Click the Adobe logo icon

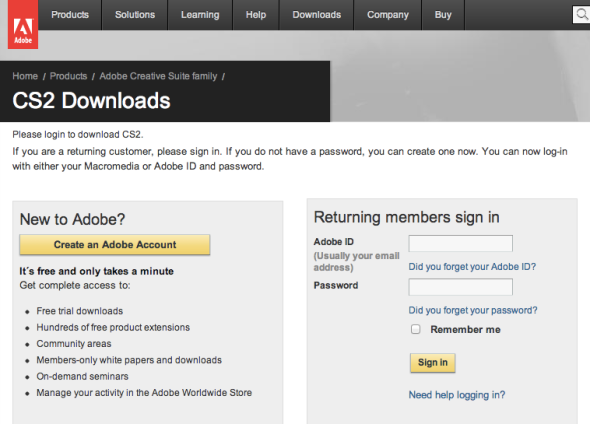[23, 24]
